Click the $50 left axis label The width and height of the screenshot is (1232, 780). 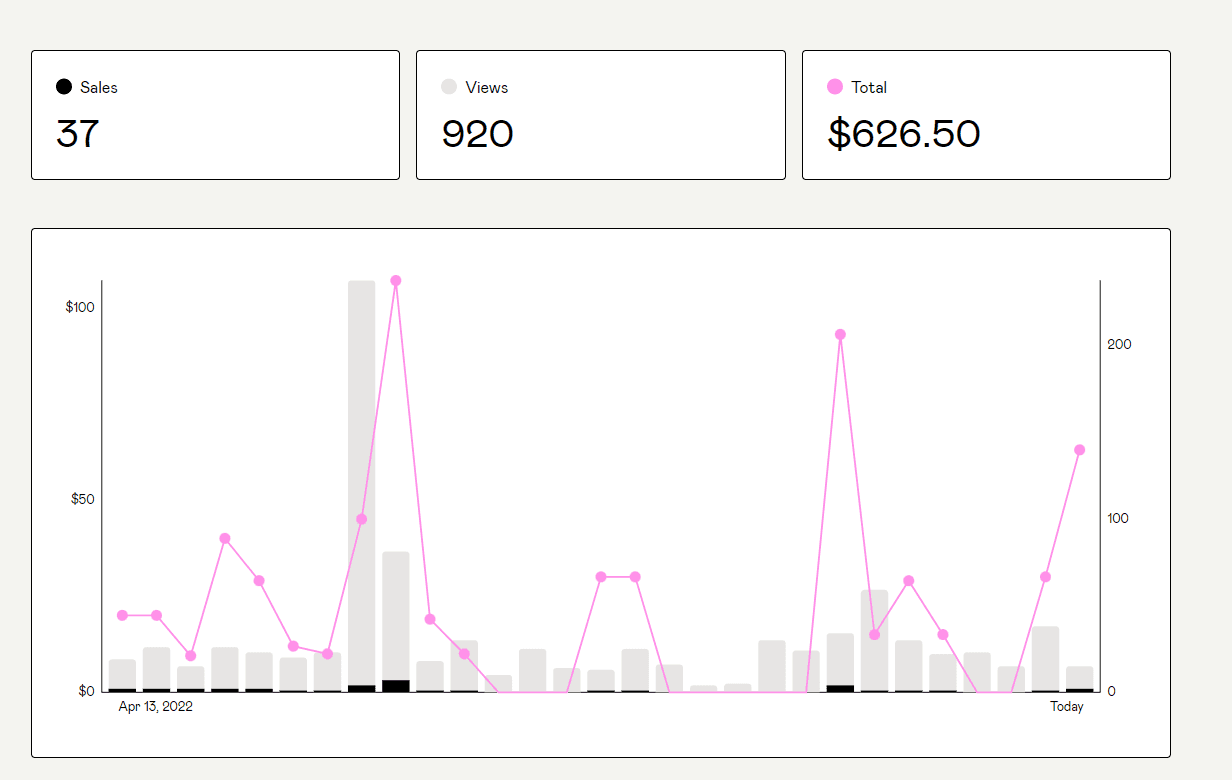click(83, 499)
